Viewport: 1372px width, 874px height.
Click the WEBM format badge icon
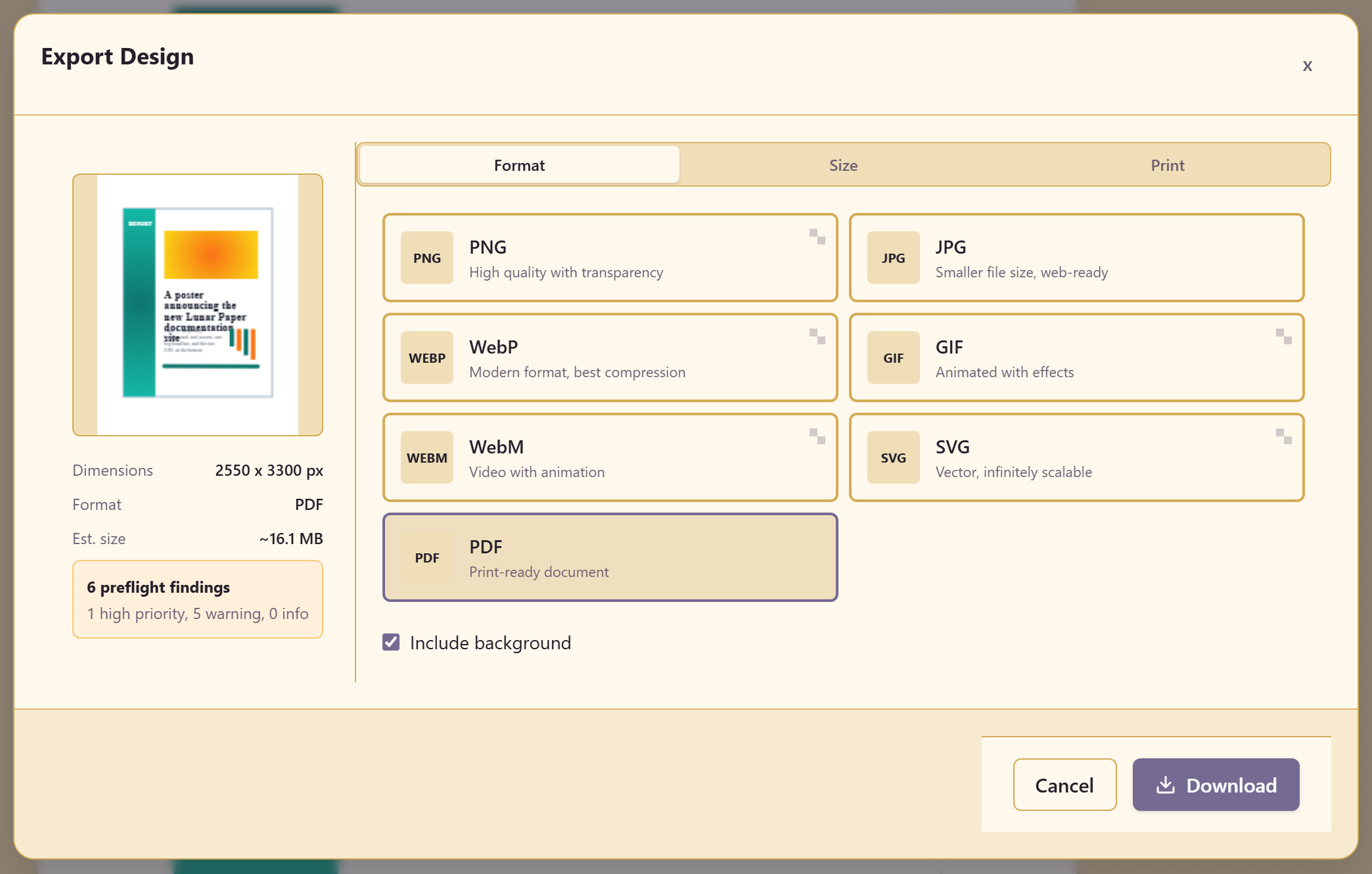(427, 457)
